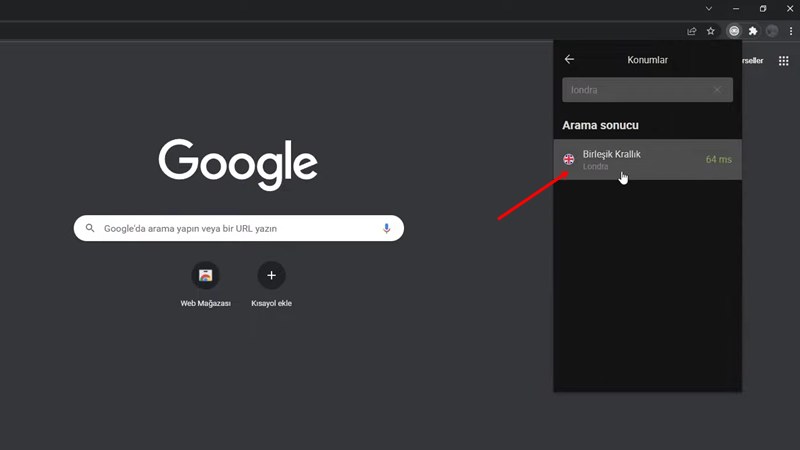
Task: Restore down the Chrome window
Action: click(763, 9)
